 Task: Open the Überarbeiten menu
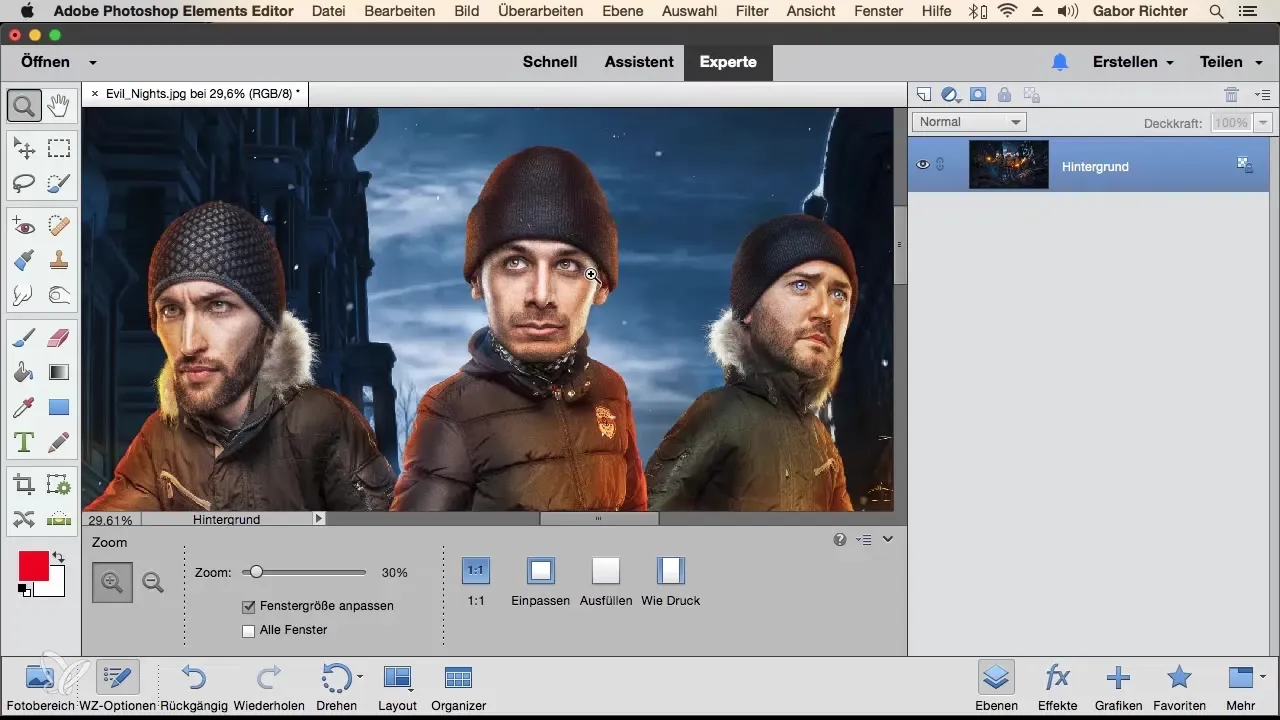(539, 11)
